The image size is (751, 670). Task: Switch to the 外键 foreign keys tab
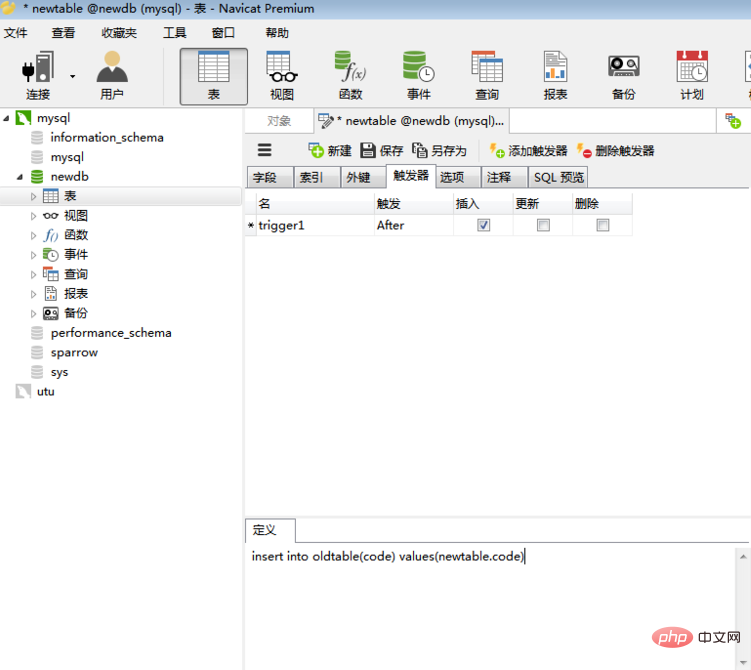364,178
